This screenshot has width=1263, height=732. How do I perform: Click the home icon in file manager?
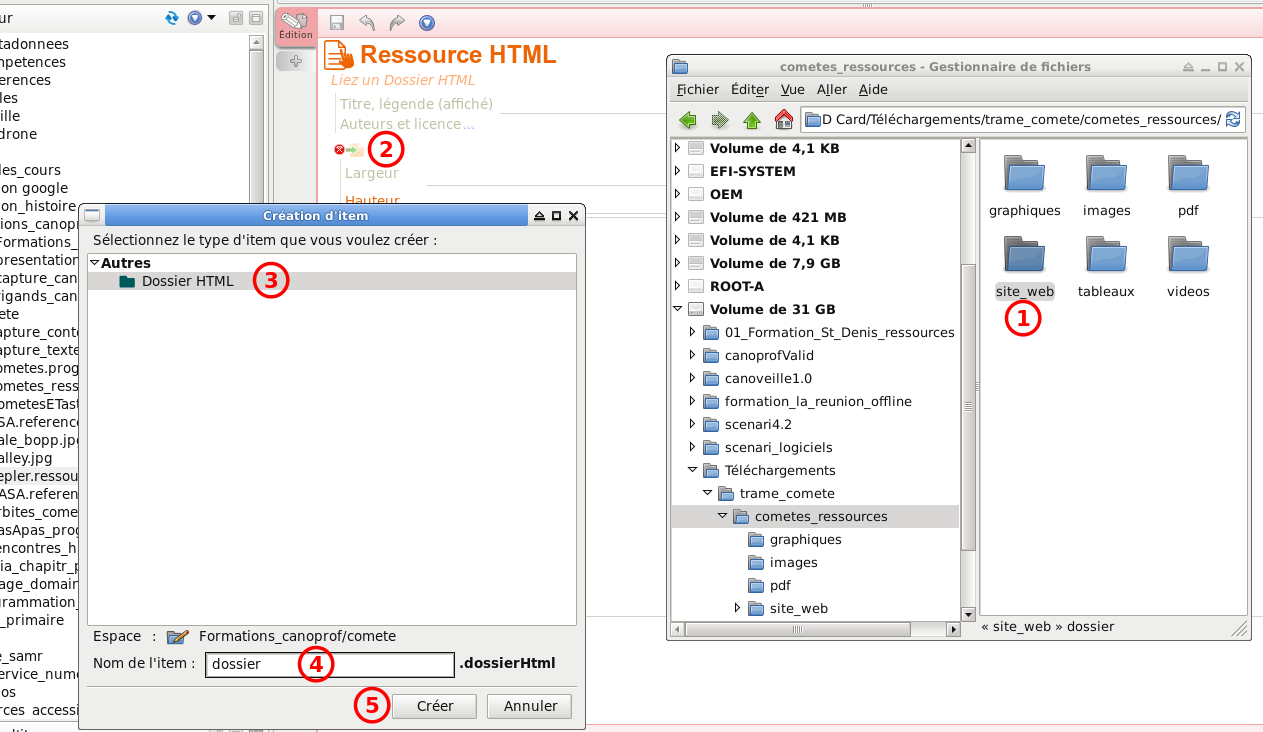784,120
